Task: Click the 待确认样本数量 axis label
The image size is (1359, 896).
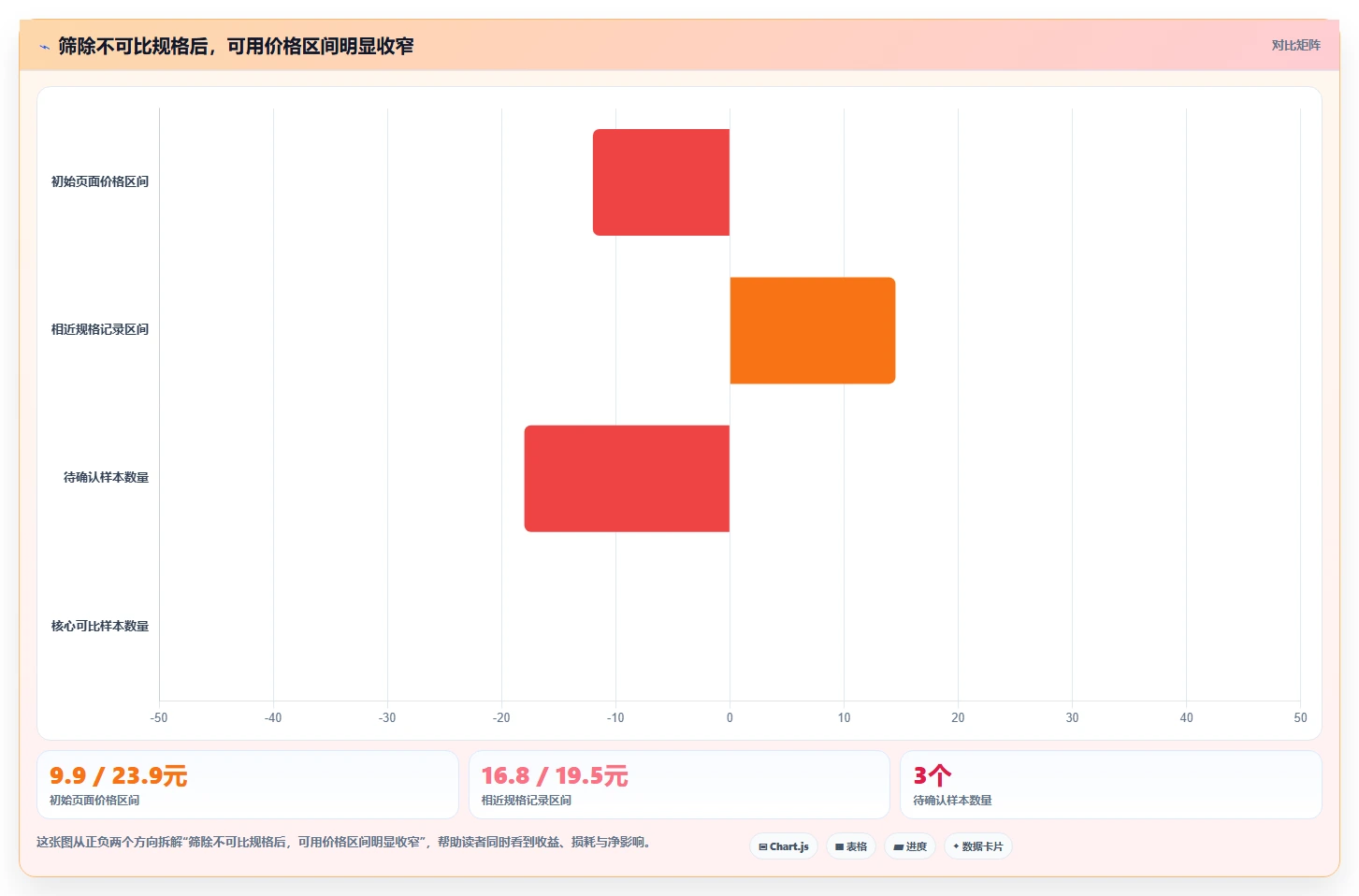Action: (x=106, y=477)
